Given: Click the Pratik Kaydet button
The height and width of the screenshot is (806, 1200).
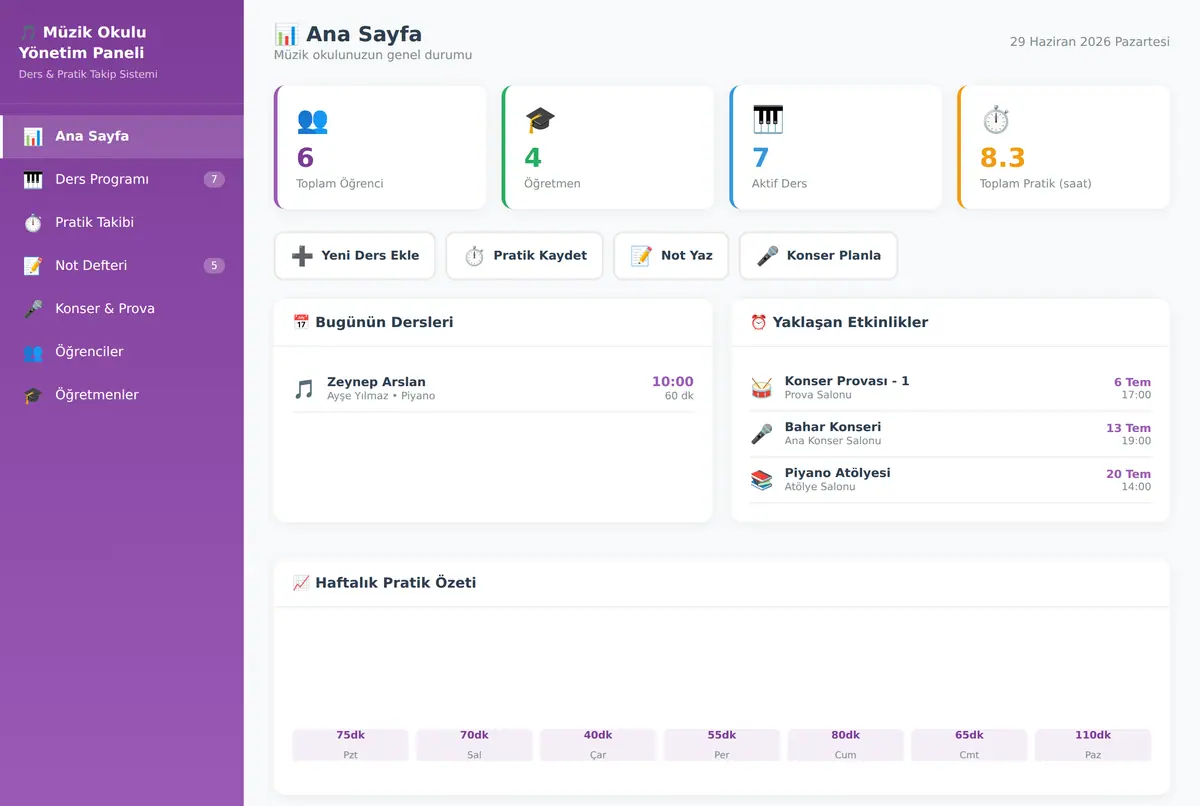Looking at the screenshot, I should click(525, 256).
